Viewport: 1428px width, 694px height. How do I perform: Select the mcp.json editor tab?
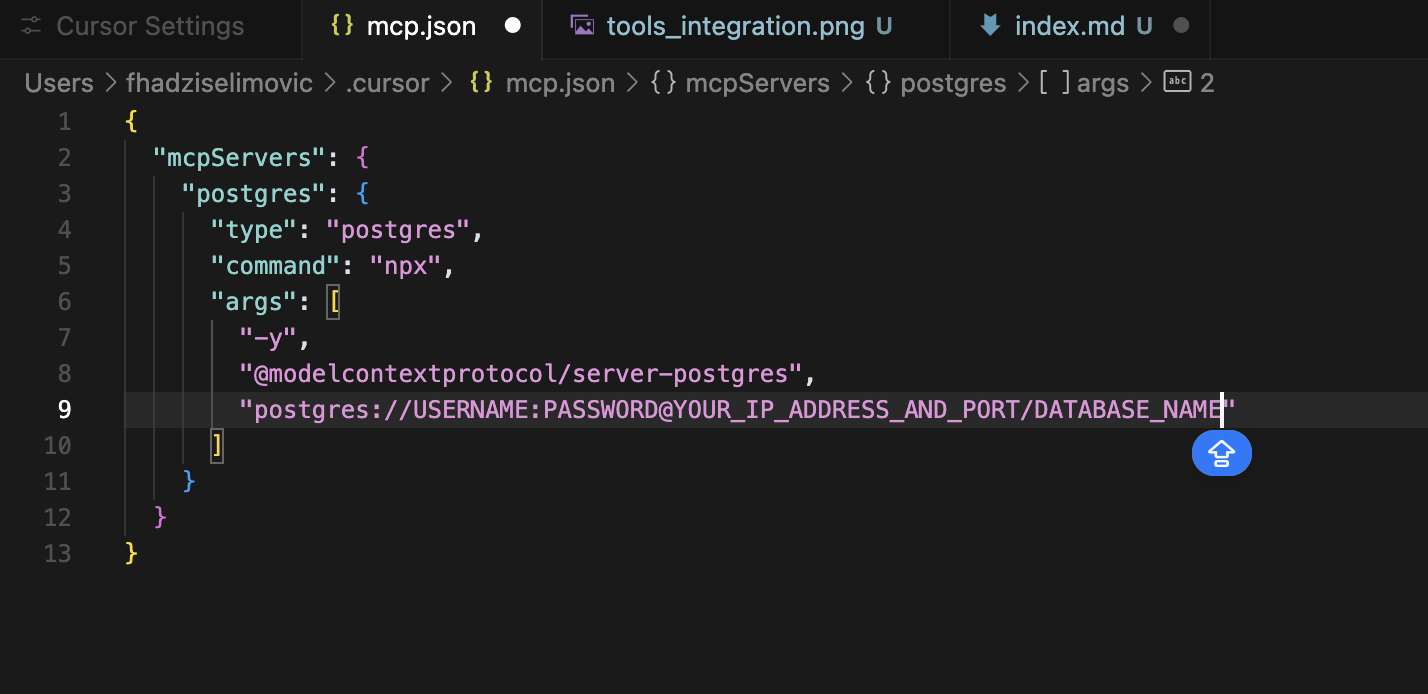point(421,26)
